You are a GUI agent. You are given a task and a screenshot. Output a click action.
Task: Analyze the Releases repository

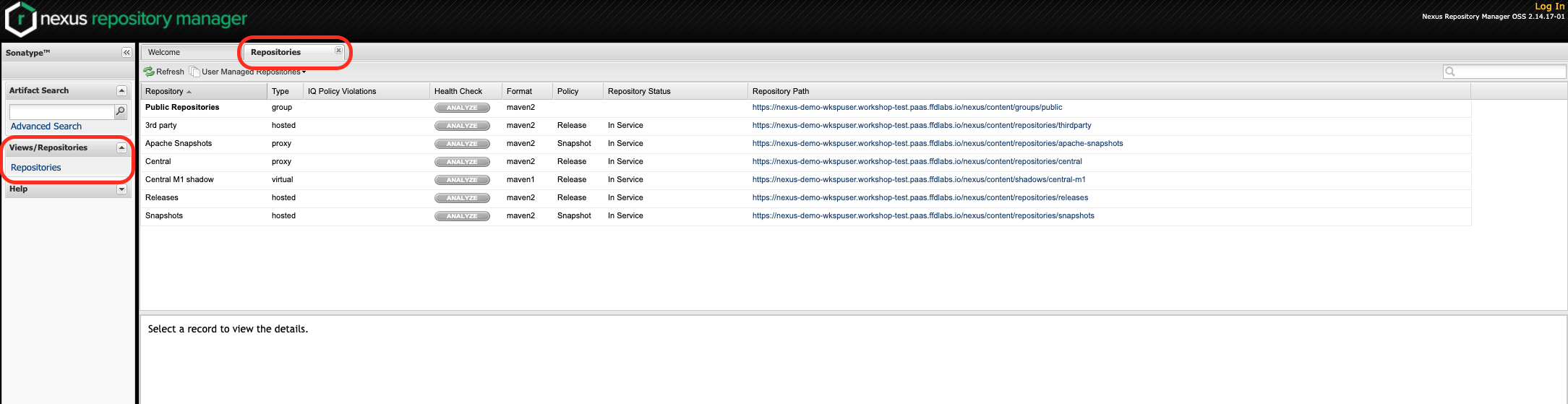pos(462,198)
